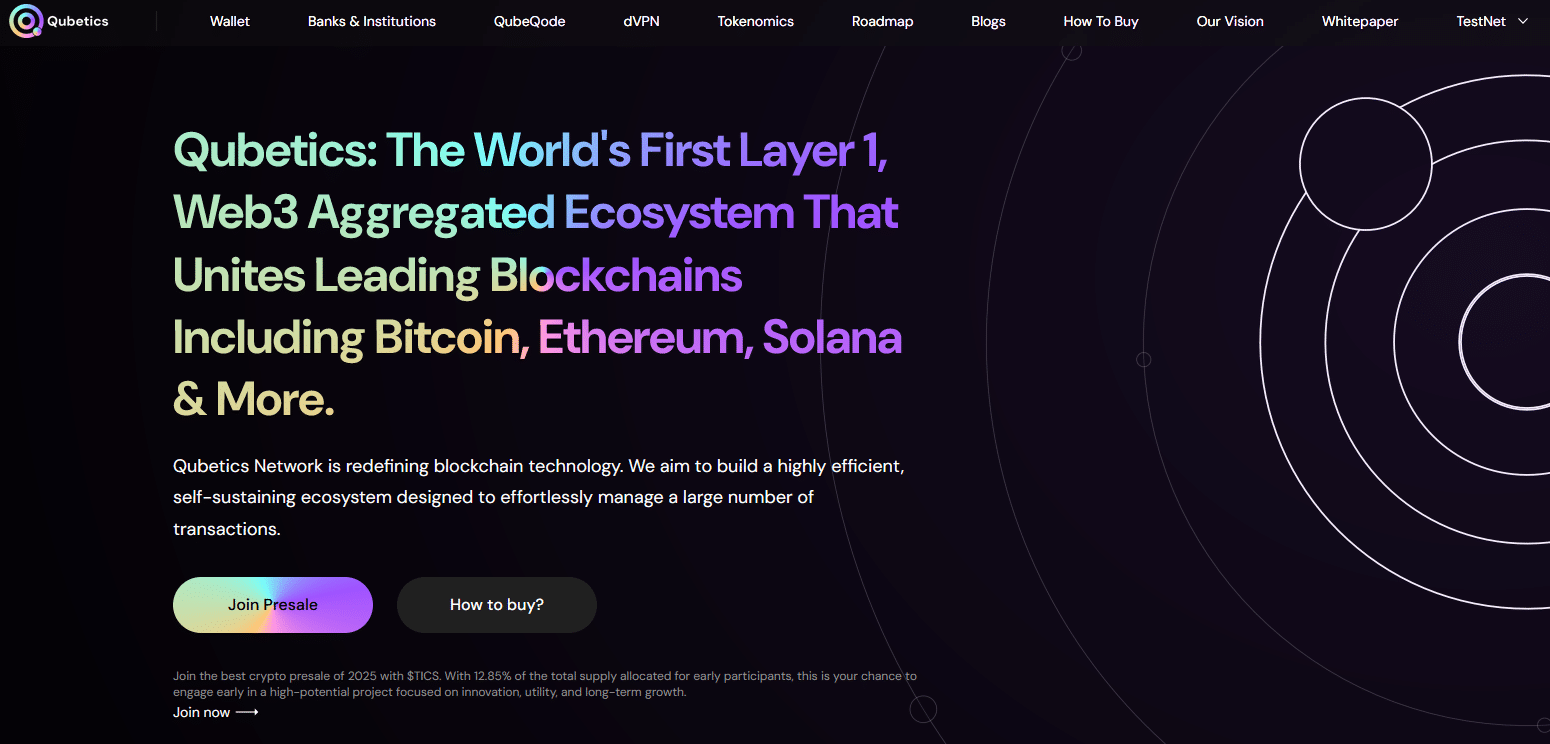Open the QubeQode nav link
Image resolution: width=1550 pixels, height=744 pixels.
coord(529,21)
